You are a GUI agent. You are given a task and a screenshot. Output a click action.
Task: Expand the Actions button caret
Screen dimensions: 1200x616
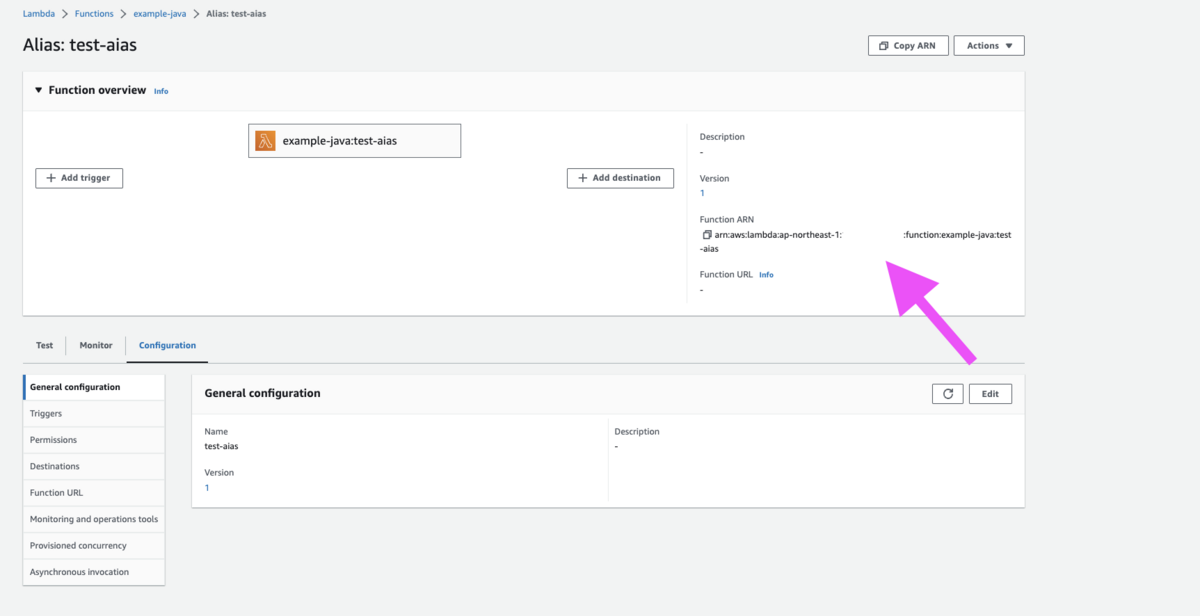coord(1007,45)
